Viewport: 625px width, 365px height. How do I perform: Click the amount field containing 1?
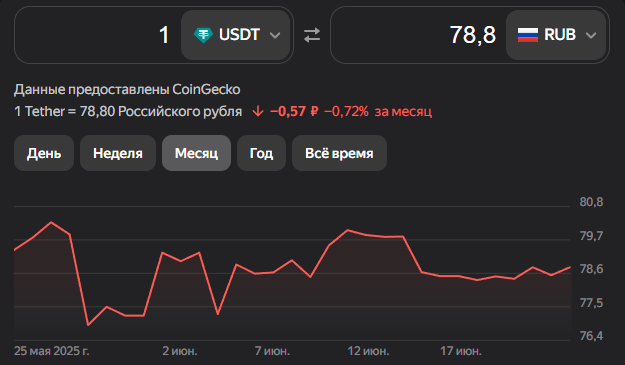click(97, 35)
